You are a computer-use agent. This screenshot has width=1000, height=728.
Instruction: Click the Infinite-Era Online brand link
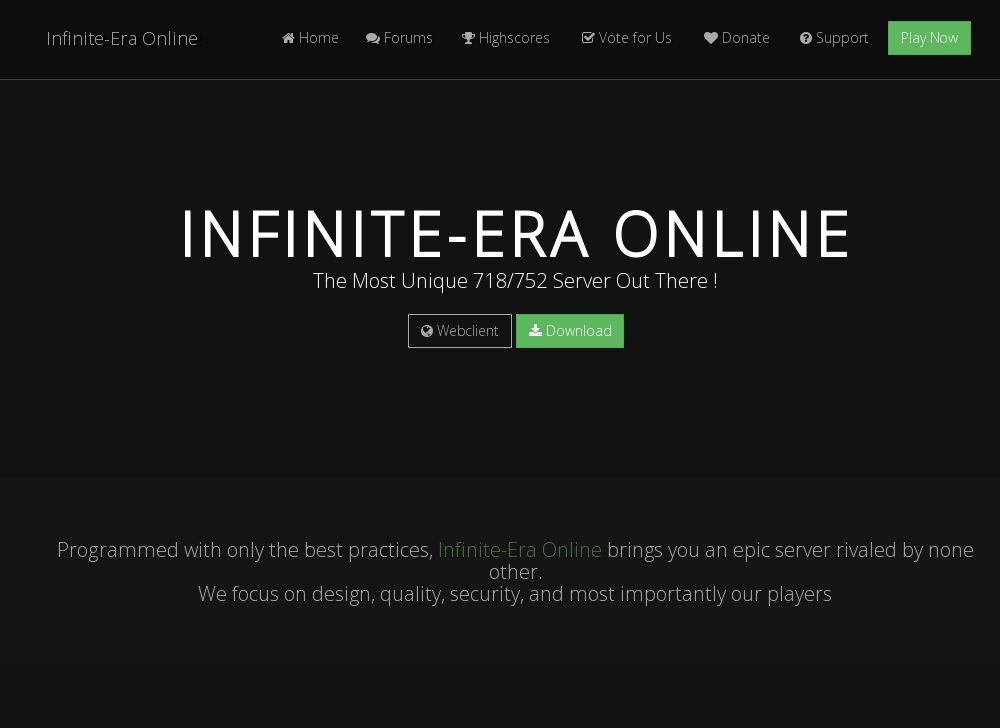tap(122, 38)
